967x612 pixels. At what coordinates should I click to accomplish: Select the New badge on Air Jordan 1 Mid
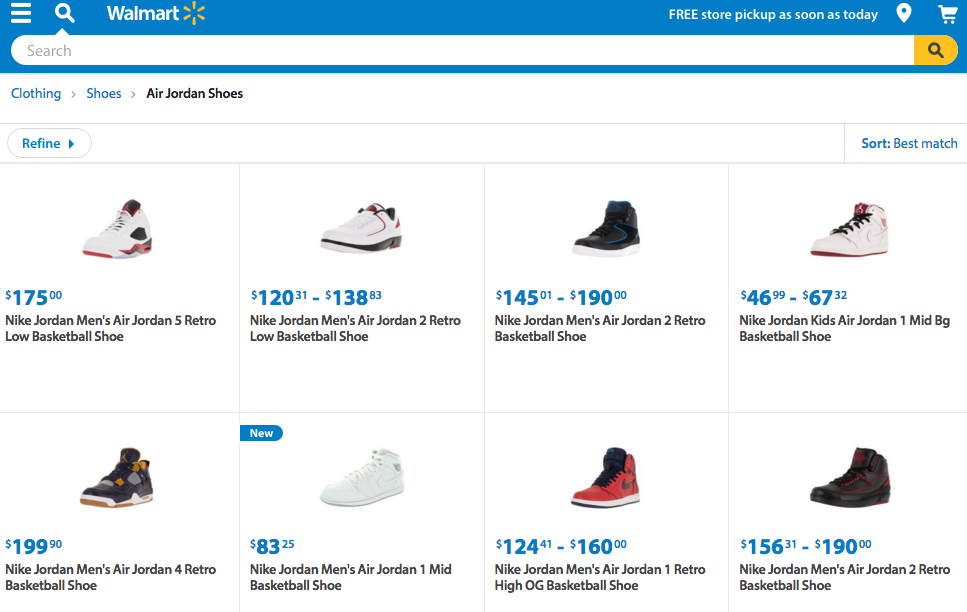click(x=261, y=433)
